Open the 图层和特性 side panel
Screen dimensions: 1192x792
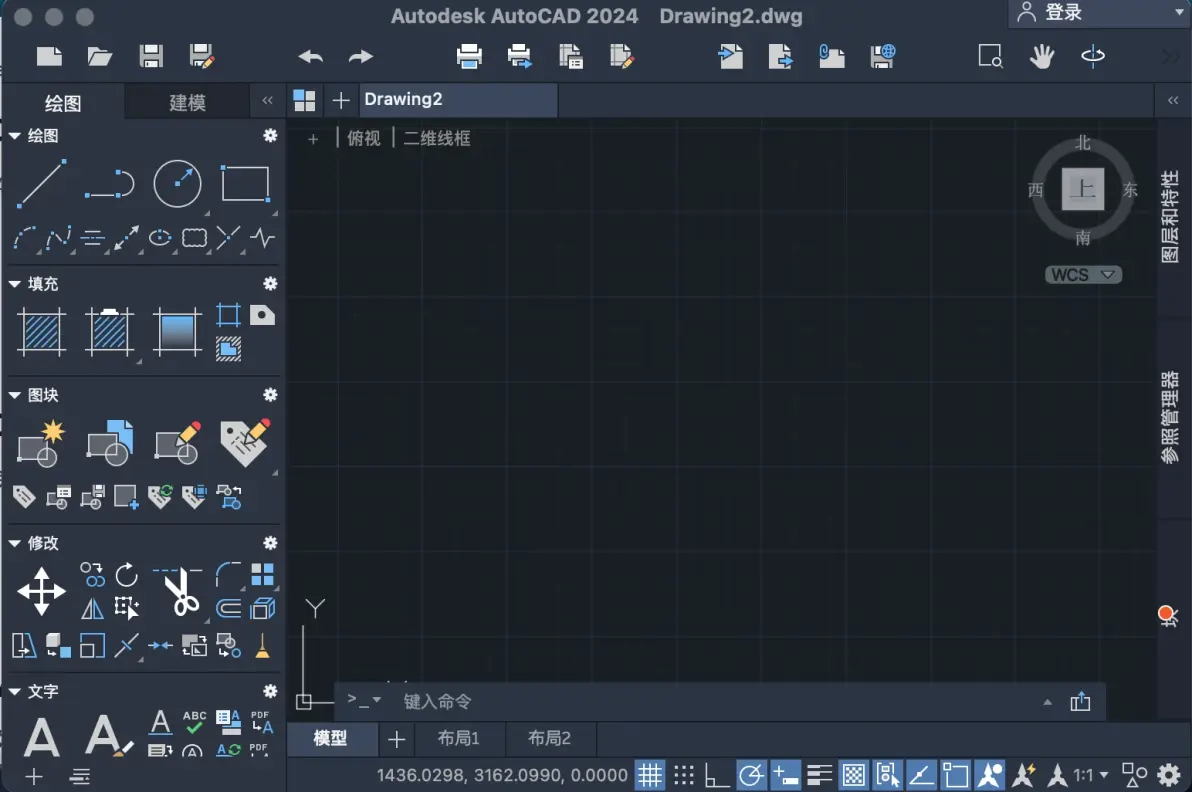1170,217
